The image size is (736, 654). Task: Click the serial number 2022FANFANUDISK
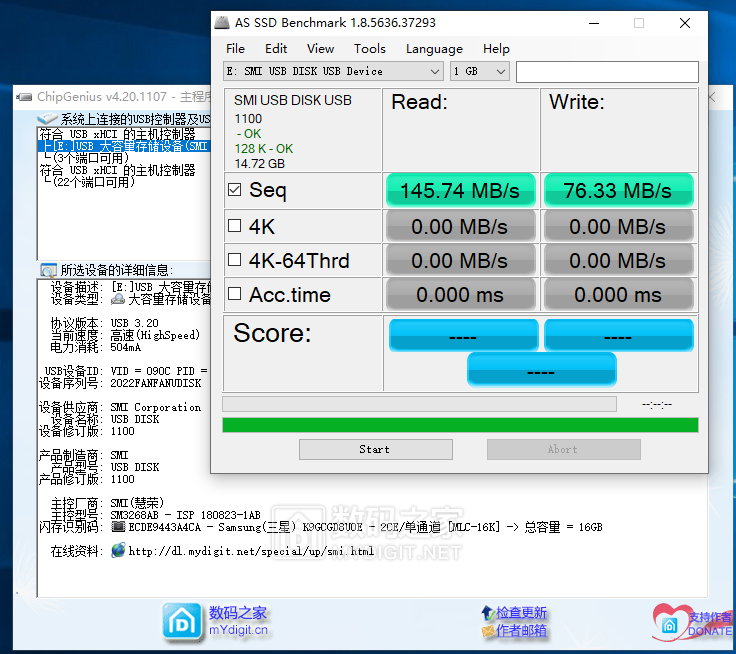tap(156, 383)
